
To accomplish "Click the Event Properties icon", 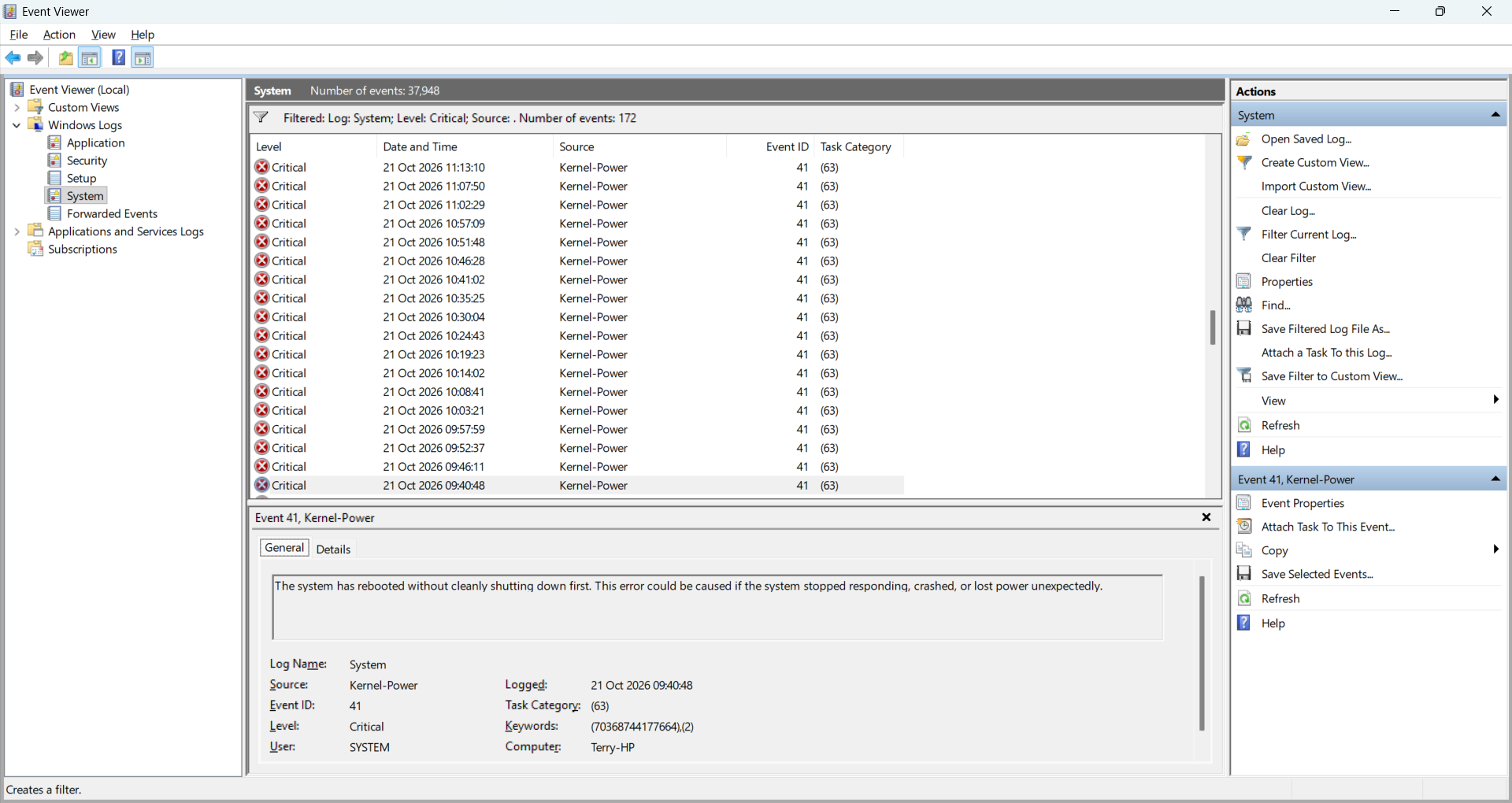I will [x=1244, y=503].
